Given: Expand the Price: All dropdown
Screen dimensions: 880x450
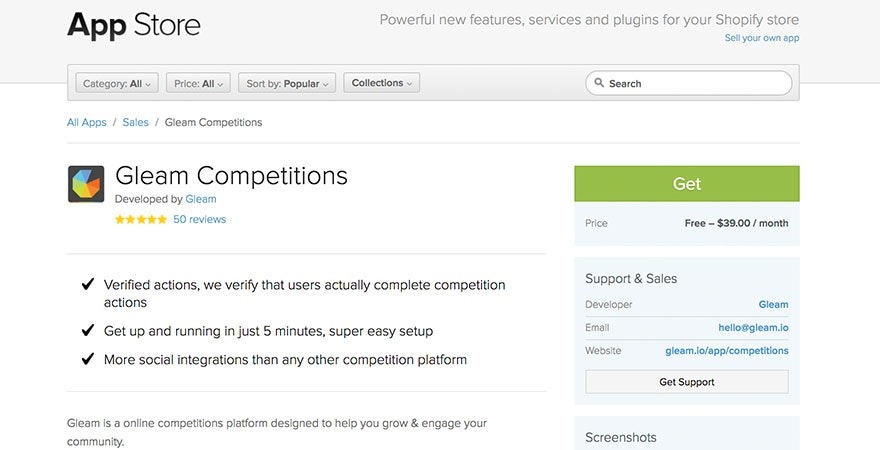Looking at the screenshot, I should pos(200,84).
